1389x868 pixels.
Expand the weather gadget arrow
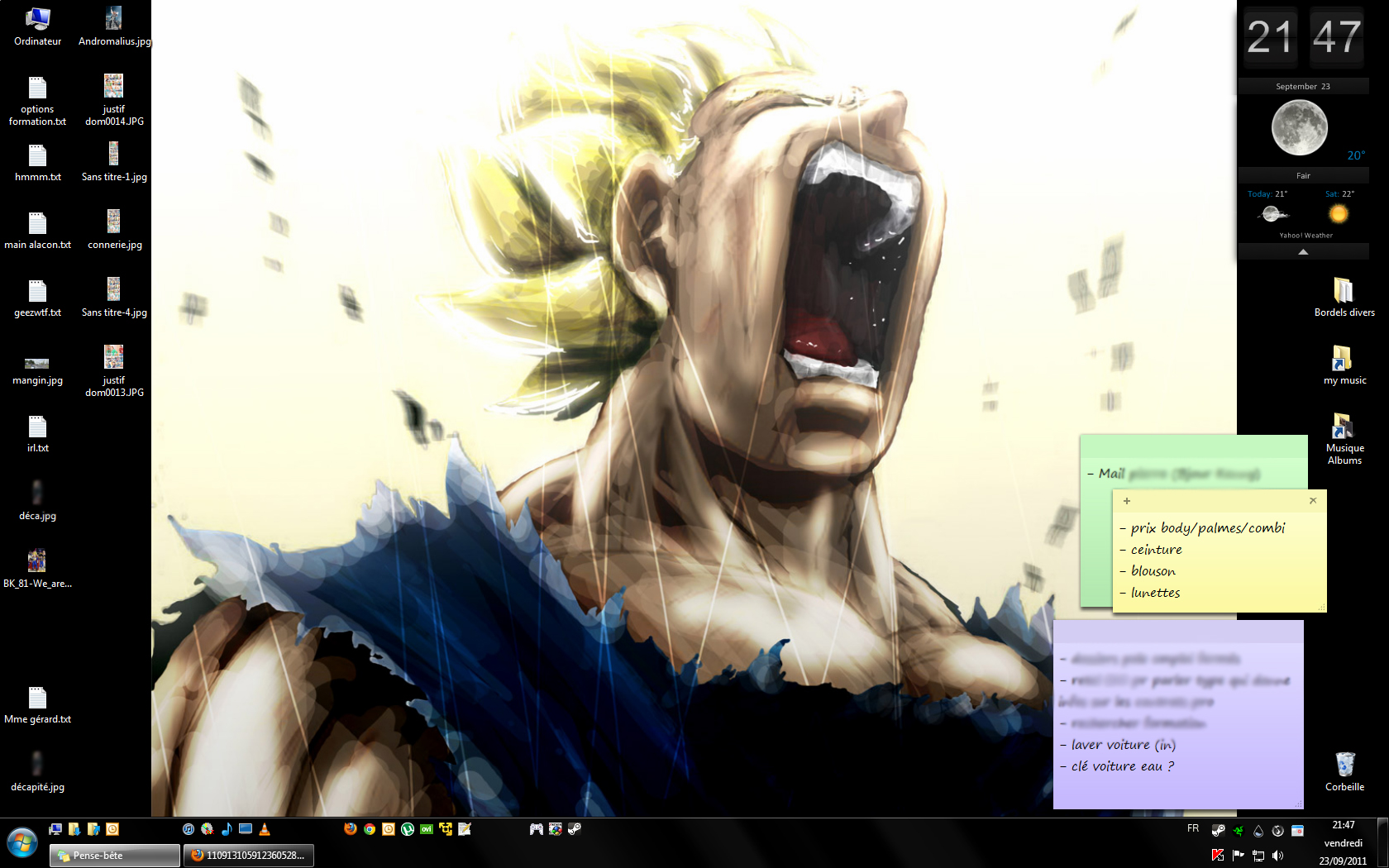[1303, 252]
